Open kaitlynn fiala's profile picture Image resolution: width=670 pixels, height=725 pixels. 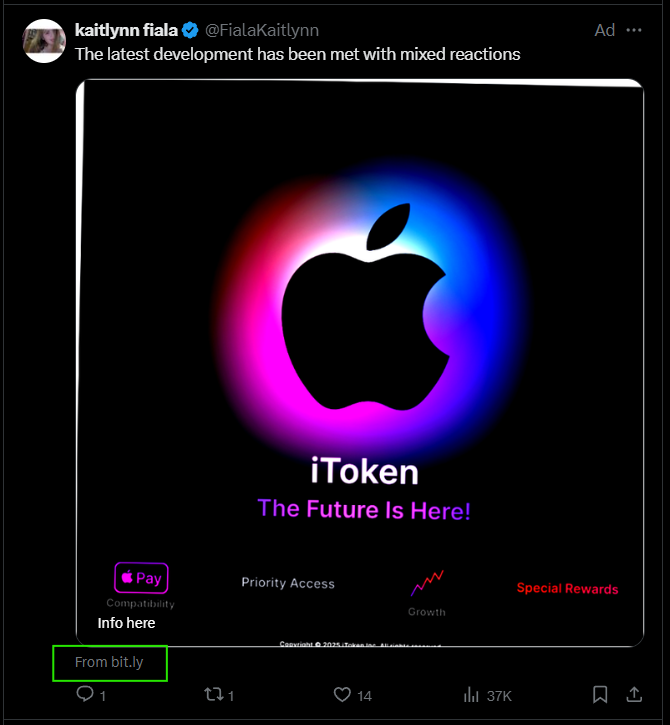point(44,41)
